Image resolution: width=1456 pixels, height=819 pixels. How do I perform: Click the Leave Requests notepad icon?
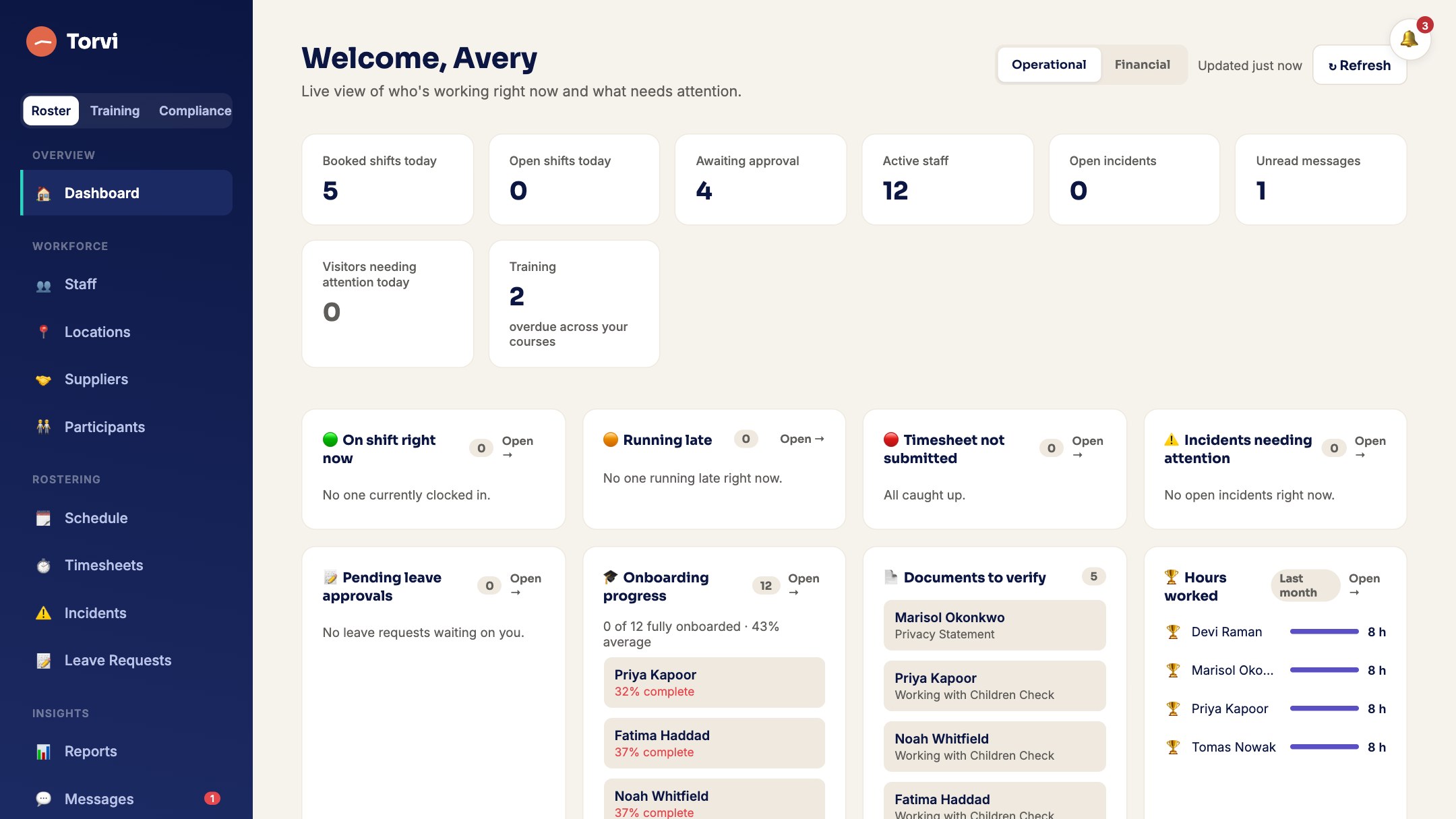[x=43, y=661]
